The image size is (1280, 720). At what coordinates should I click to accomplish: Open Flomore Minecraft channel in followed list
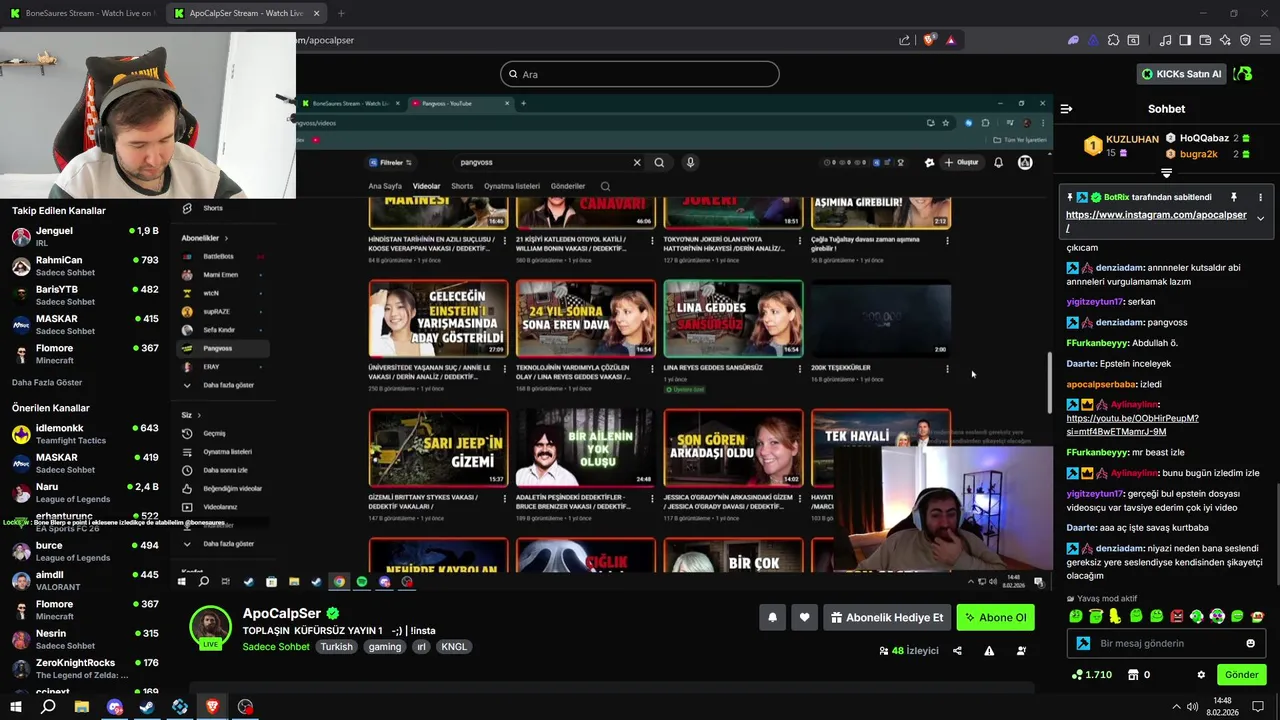coord(85,354)
